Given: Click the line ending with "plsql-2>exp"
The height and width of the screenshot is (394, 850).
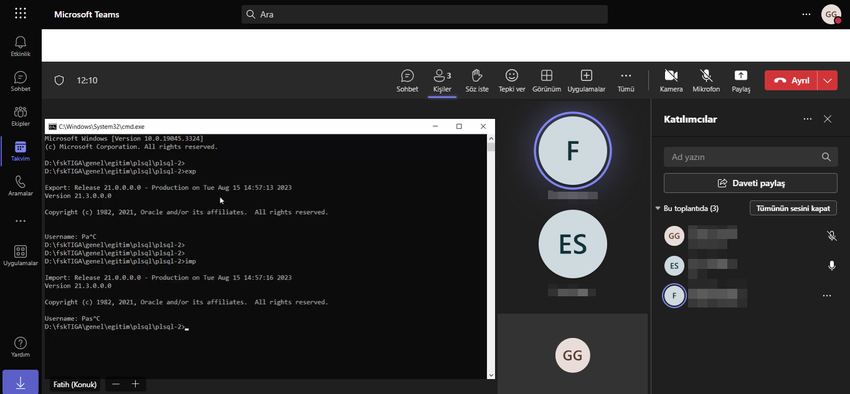Looking at the screenshot, I should 120,171.
